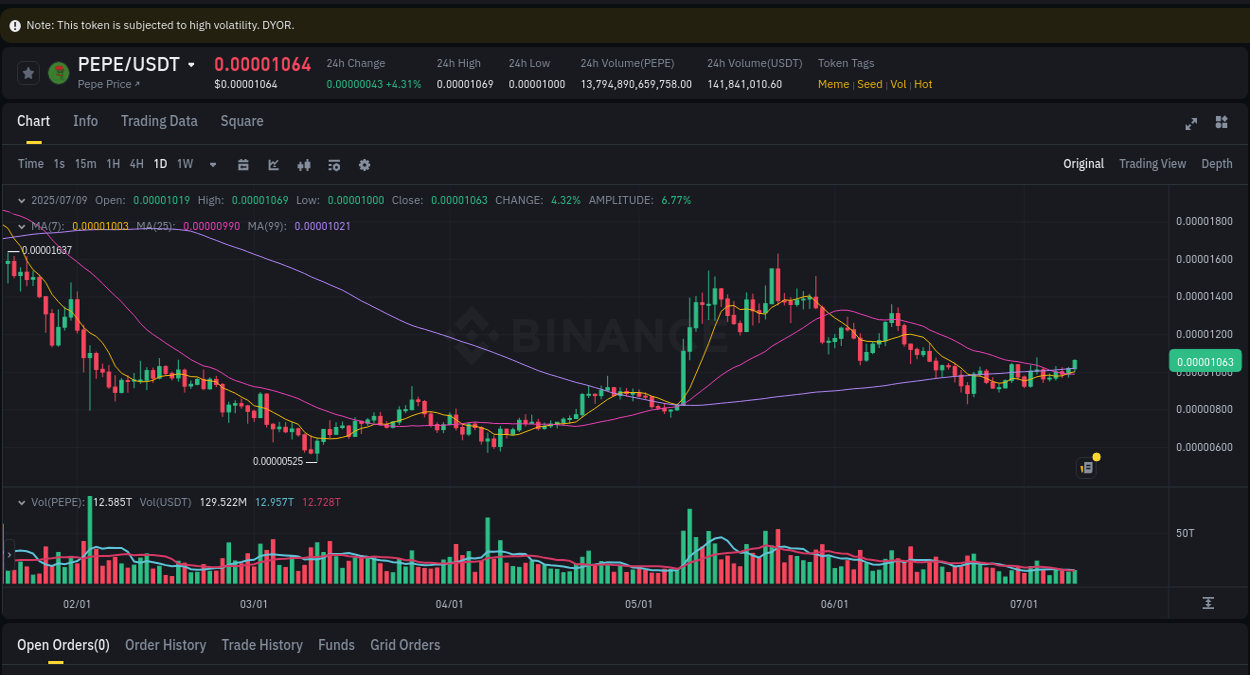Click the green last price label on axis
The image size is (1250, 675).
1206,360
